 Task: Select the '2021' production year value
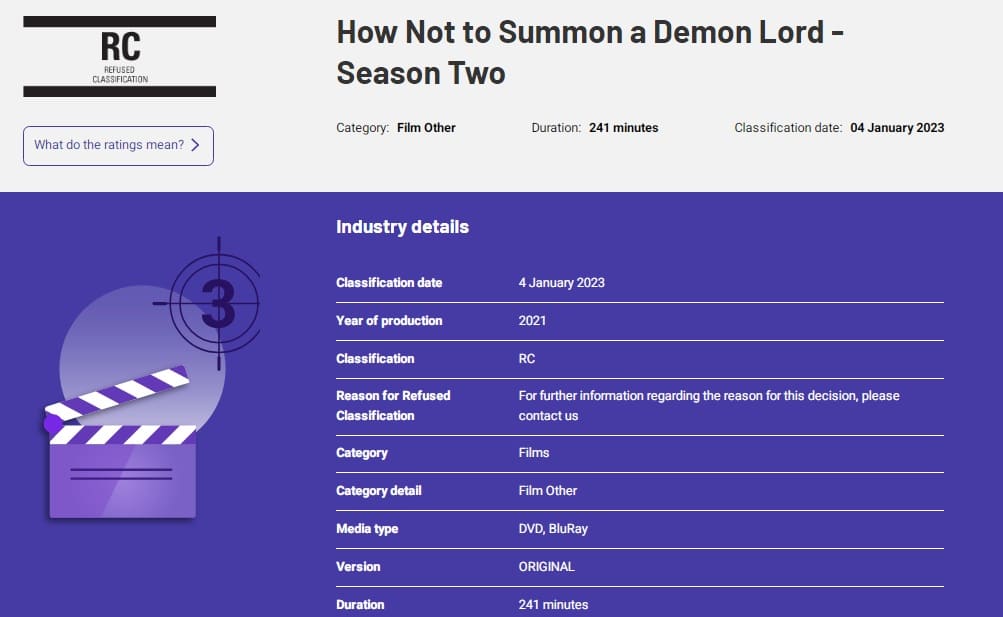(532, 321)
